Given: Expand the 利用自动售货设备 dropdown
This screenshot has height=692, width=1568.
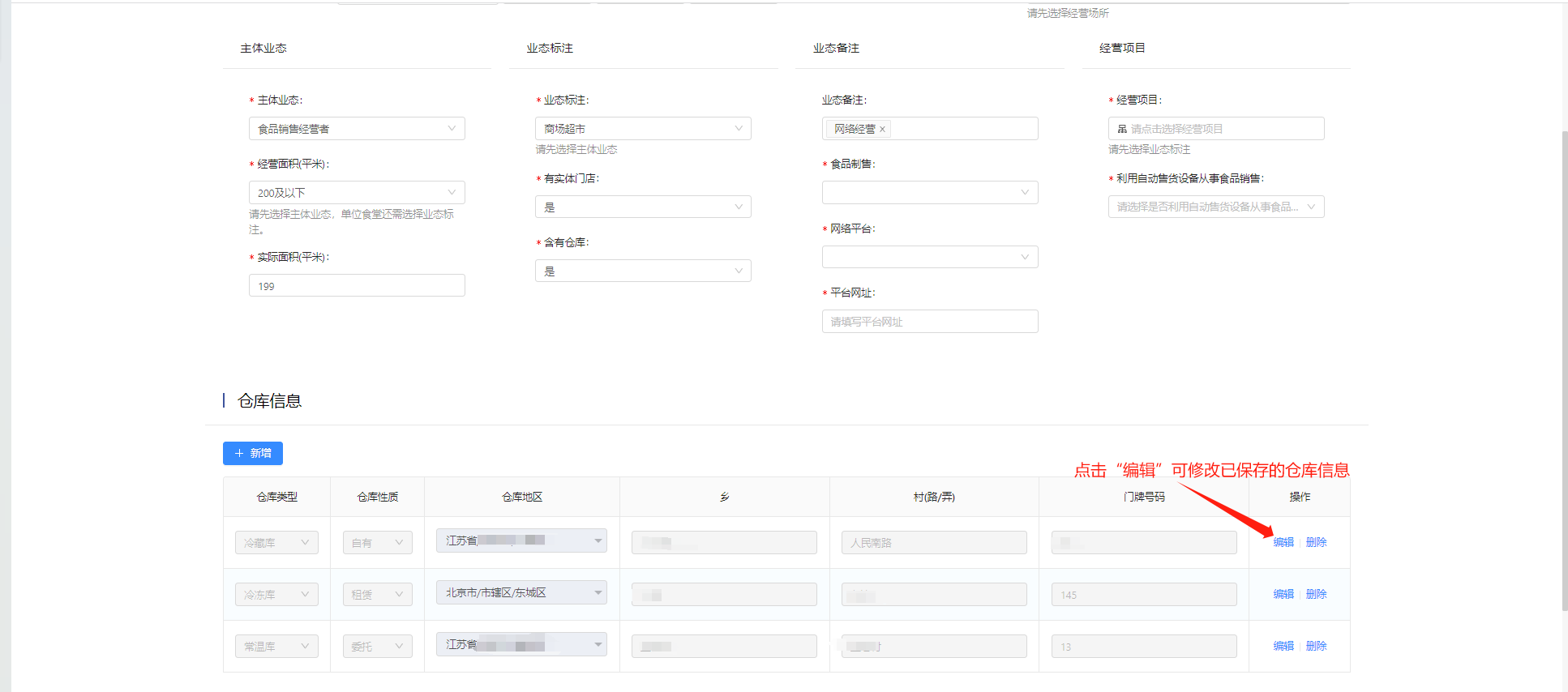Looking at the screenshot, I should click(x=1216, y=207).
